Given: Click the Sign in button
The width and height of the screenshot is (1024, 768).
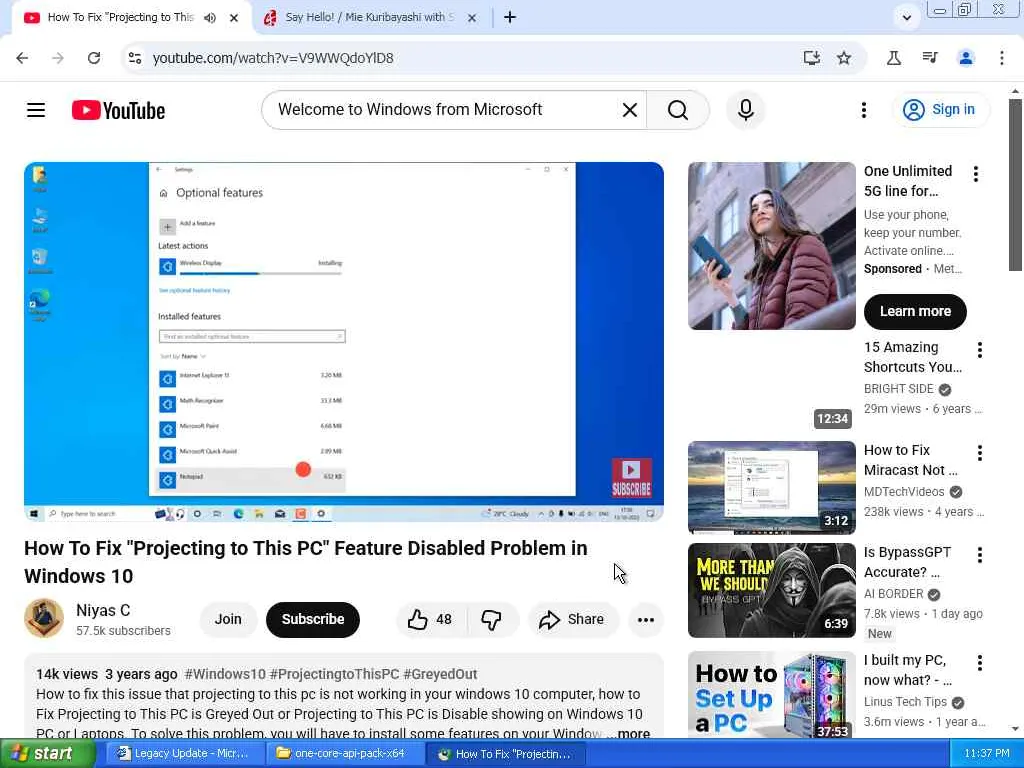Looking at the screenshot, I should pyautogui.click(x=940, y=110).
